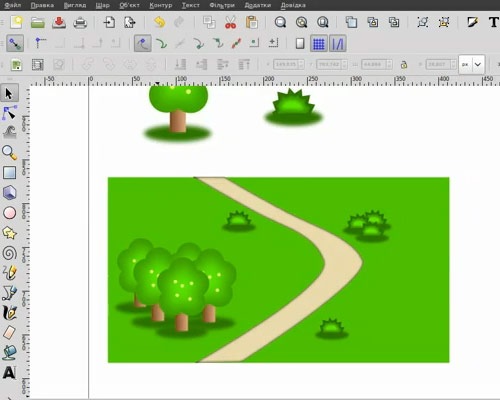Select the Rectangle tool
The height and width of the screenshot is (400, 500).
coord(9,173)
